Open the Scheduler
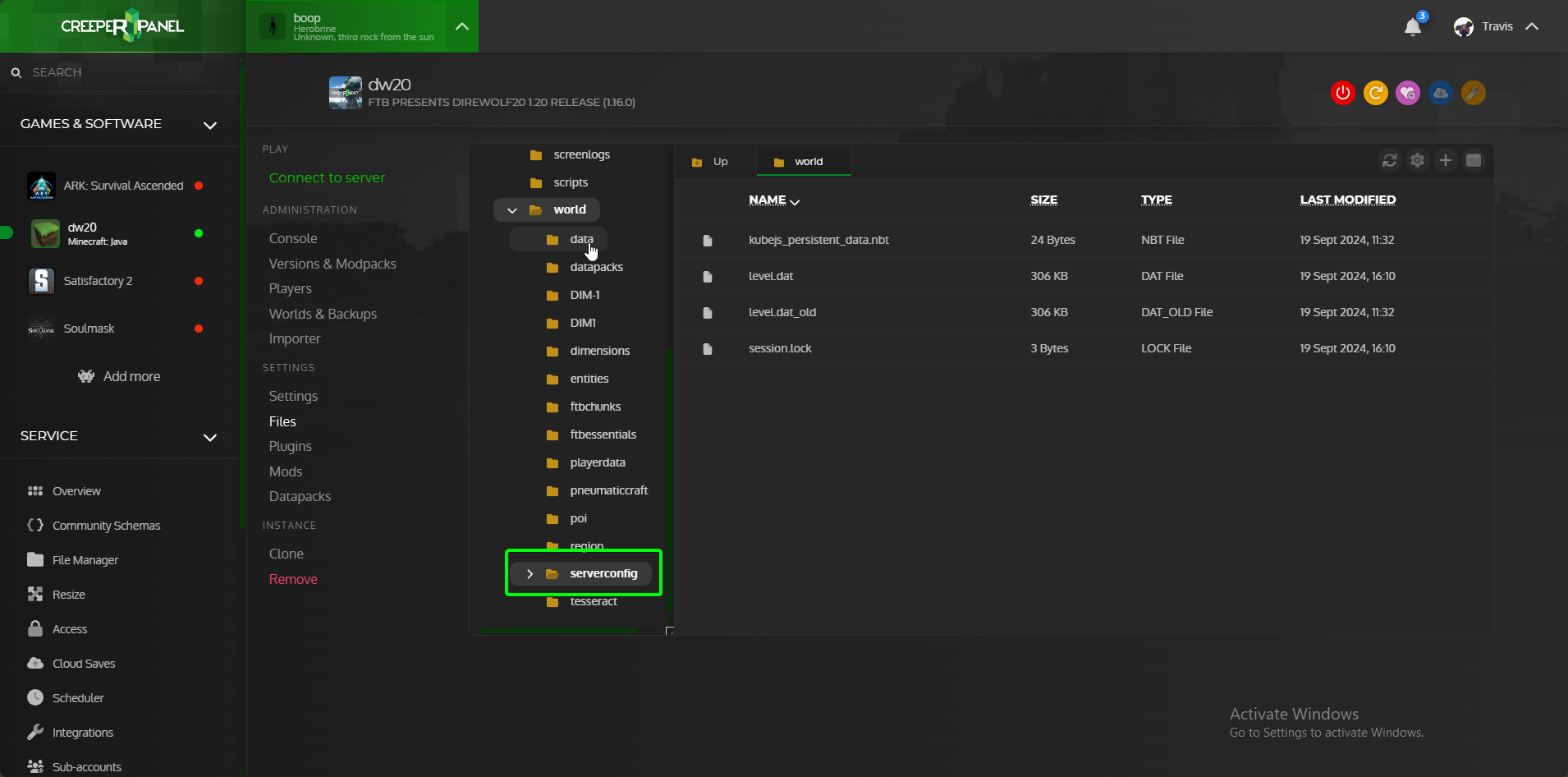Viewport: 1568px width, 777px height. coord(78,698)
